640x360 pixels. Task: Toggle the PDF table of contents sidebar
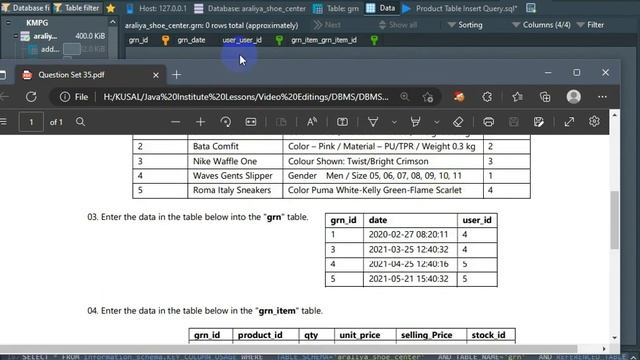tap(4, 122)
